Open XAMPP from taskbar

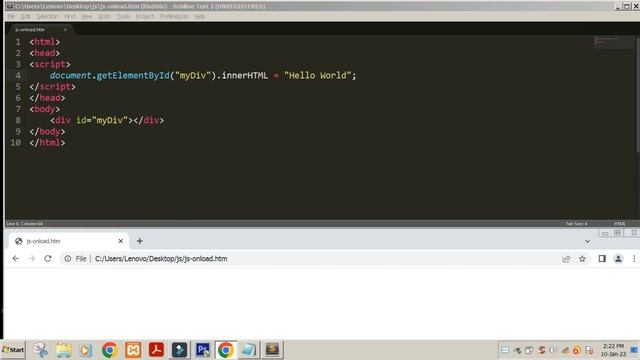133,350
